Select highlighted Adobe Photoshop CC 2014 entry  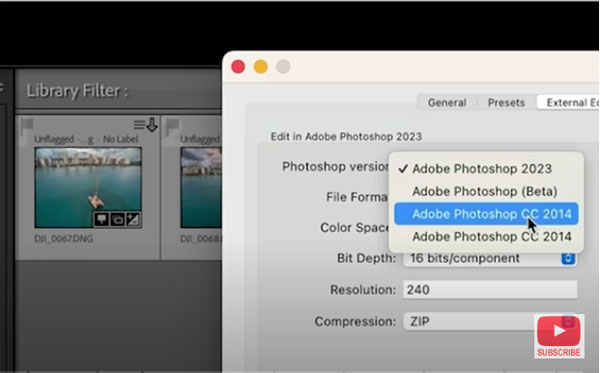click(x=486, y=214)
